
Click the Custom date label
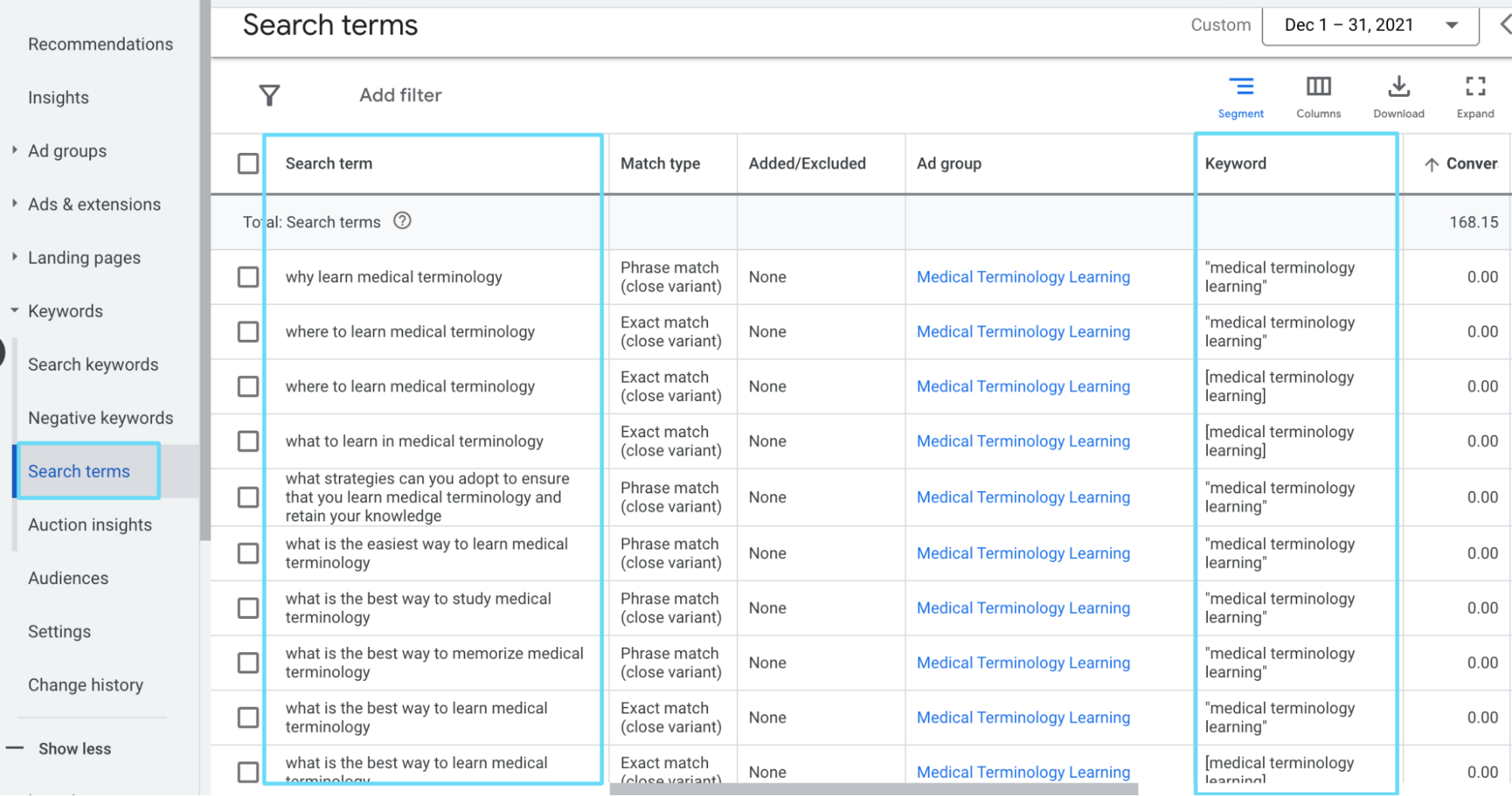(1221, 25)
